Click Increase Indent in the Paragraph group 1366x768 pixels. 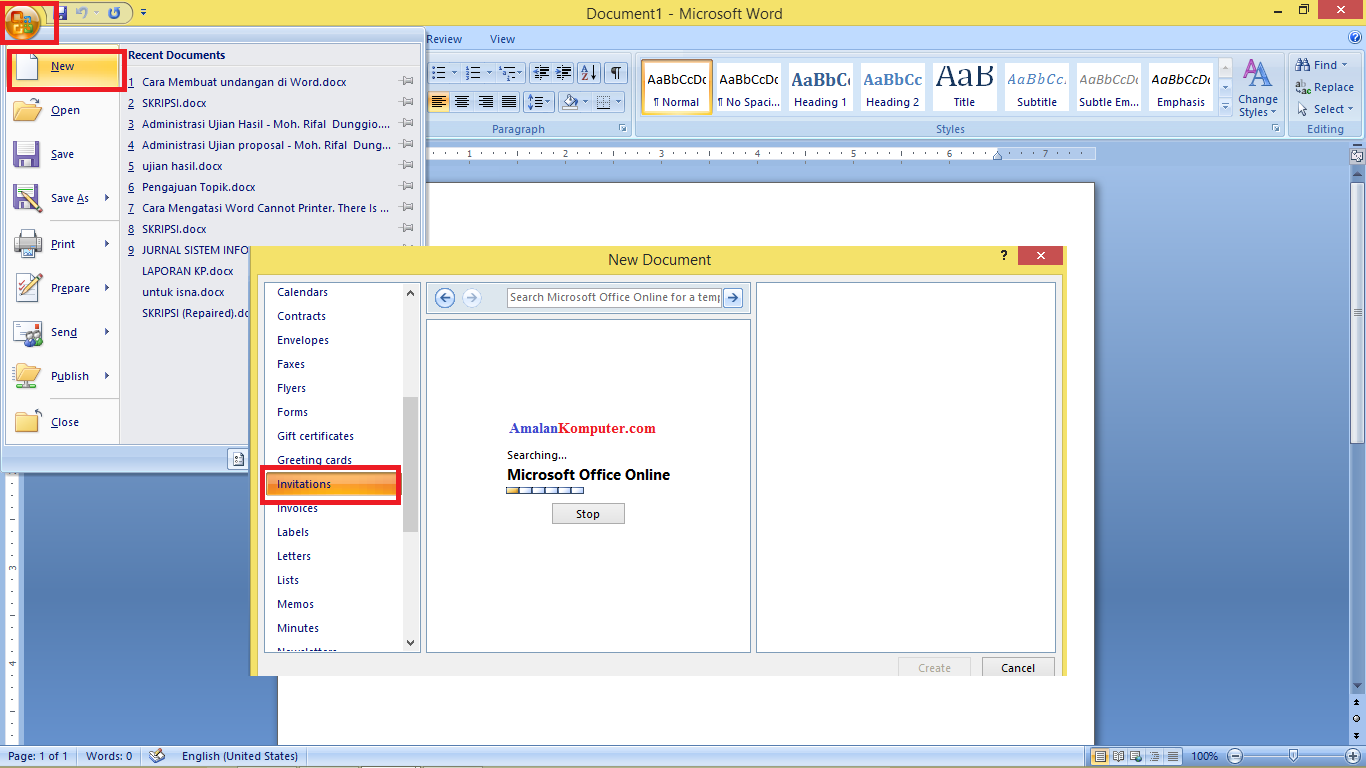click(564, 72)
